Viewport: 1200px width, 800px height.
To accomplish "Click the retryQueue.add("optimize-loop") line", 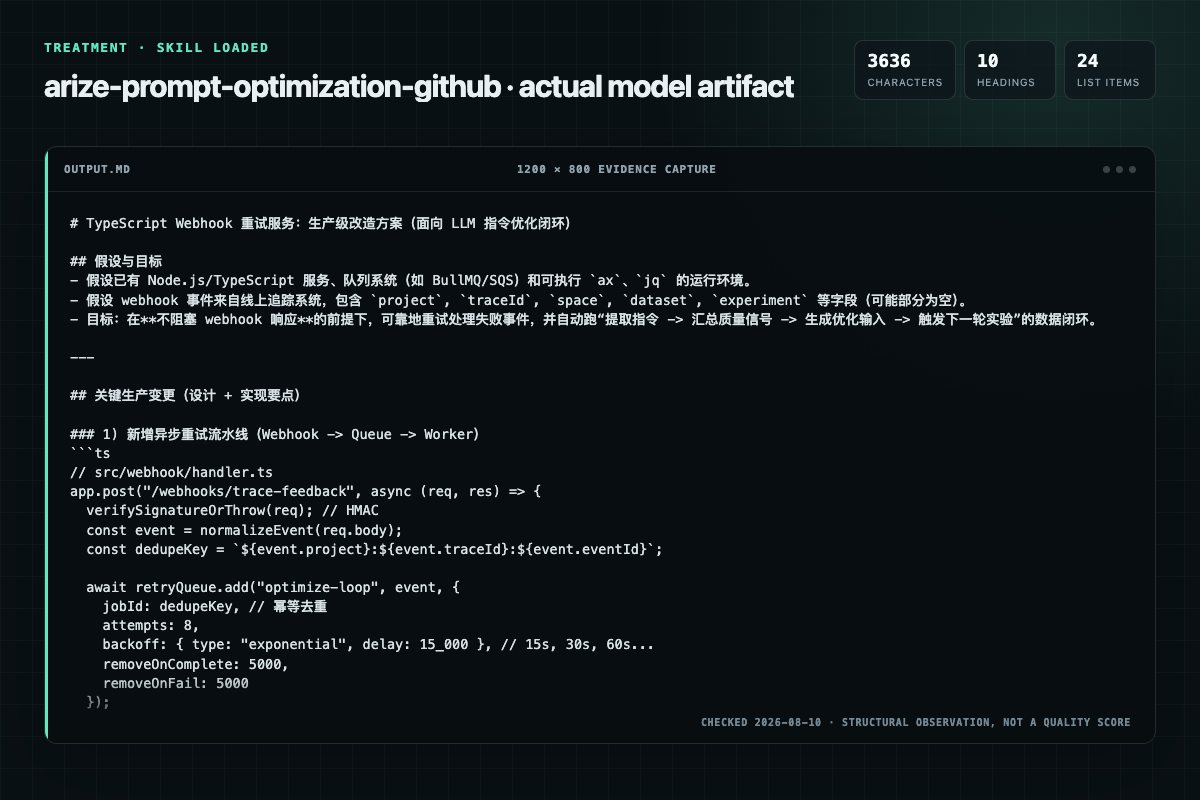I will point(273,588).
